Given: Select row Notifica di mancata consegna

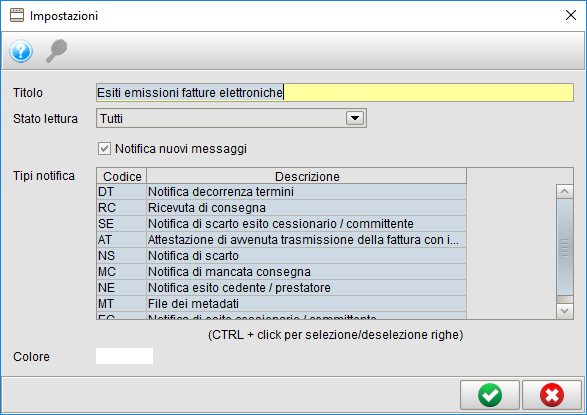Looking at the screenshot, I should 282,272.
